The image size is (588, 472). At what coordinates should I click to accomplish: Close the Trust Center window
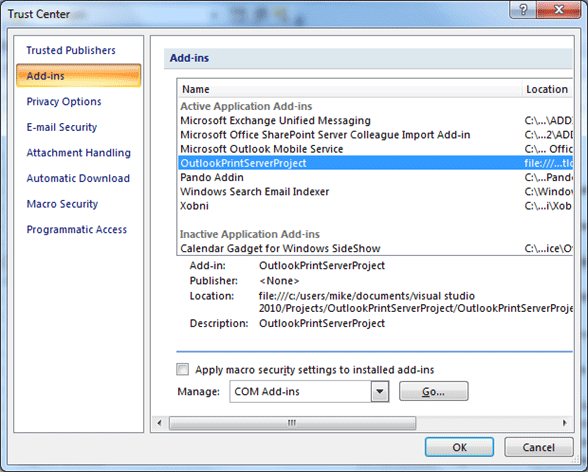point(559,10)
